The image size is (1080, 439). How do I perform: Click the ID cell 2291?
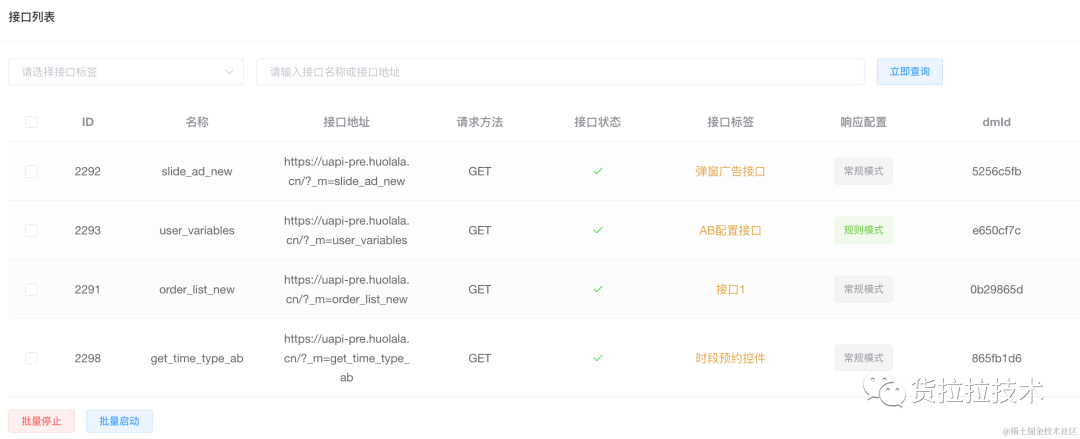coord(87,289)
